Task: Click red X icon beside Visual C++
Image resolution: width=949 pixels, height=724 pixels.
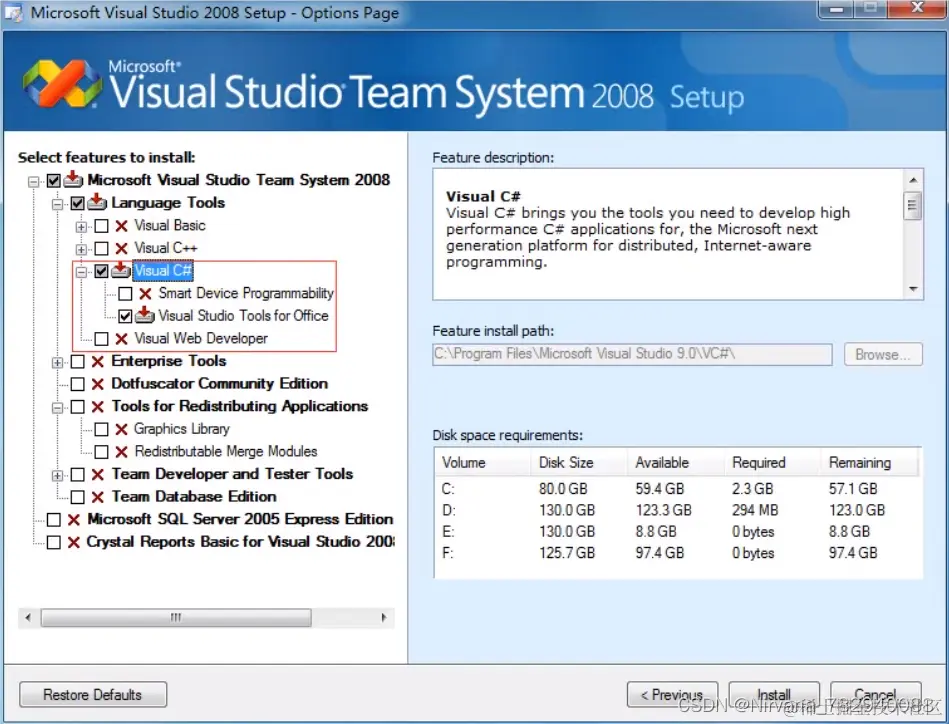Action: click(121, 248)
